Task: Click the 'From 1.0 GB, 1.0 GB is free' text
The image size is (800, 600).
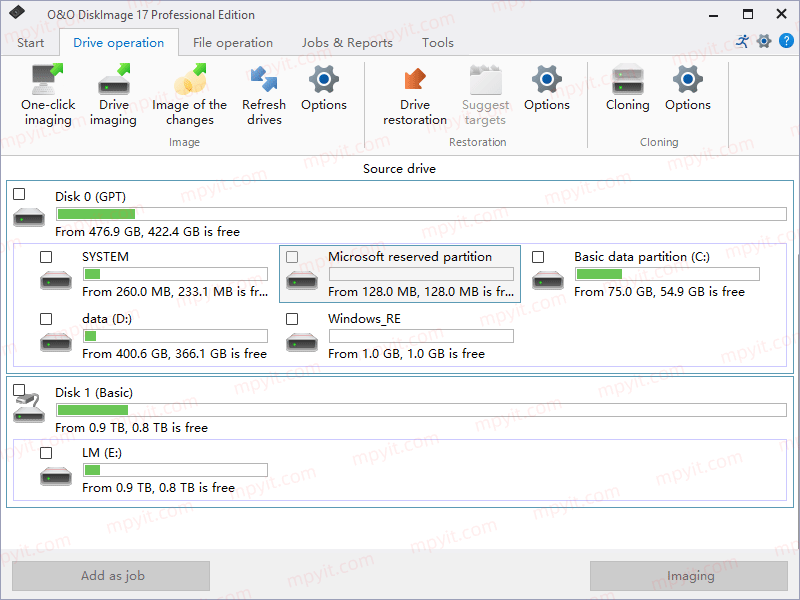Action: 406,354
